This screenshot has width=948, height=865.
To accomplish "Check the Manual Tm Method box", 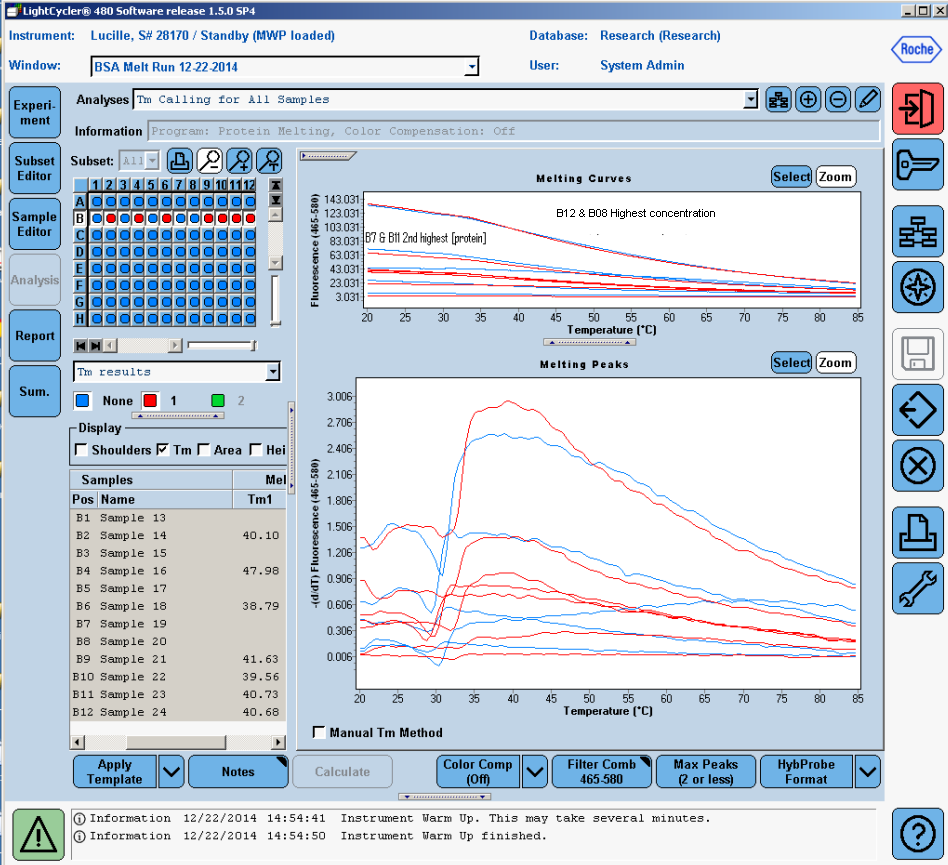I will pyautogui.click(x=319, y=733).
